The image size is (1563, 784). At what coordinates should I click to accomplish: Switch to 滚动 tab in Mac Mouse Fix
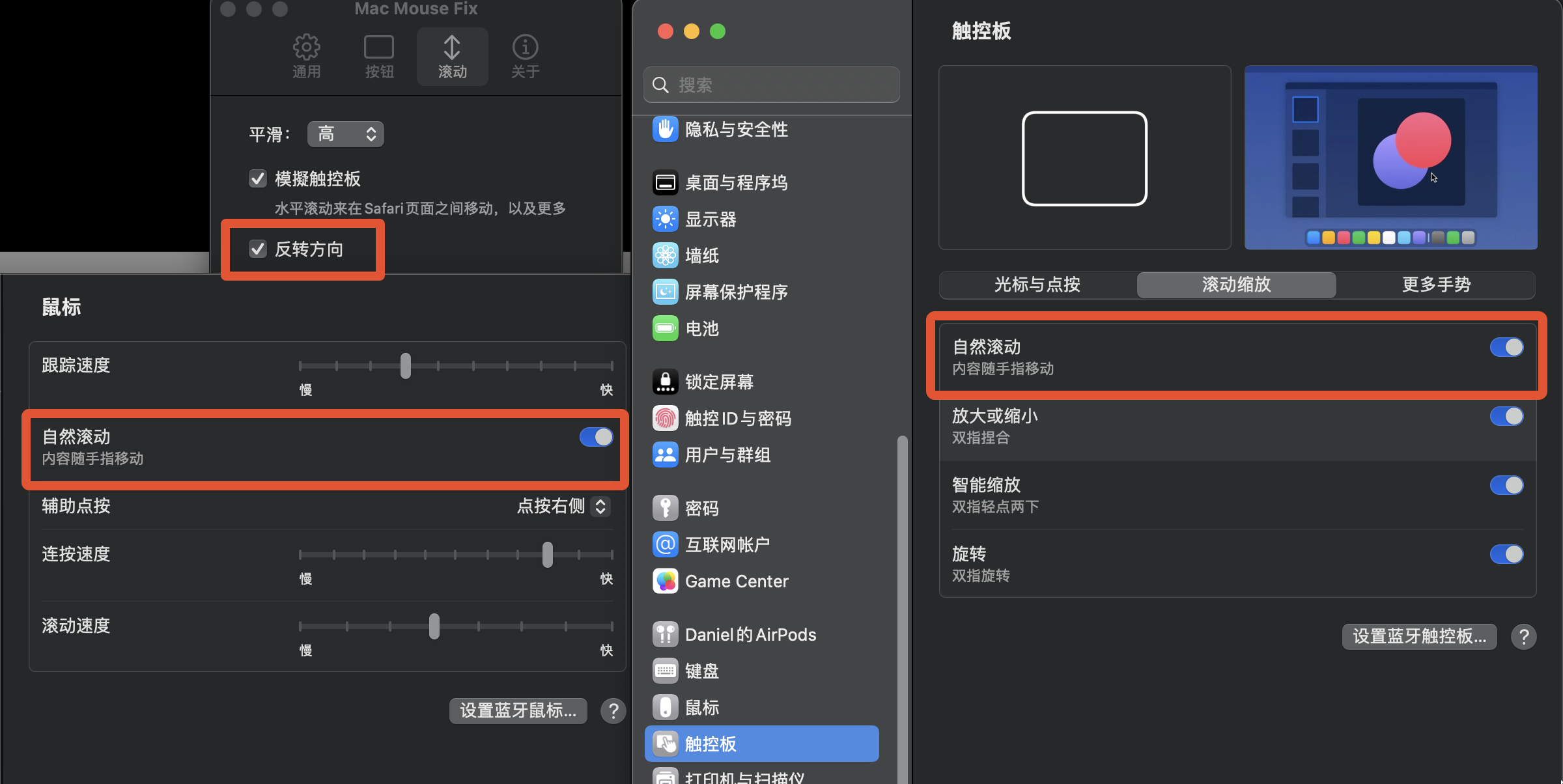pos(452,57)
